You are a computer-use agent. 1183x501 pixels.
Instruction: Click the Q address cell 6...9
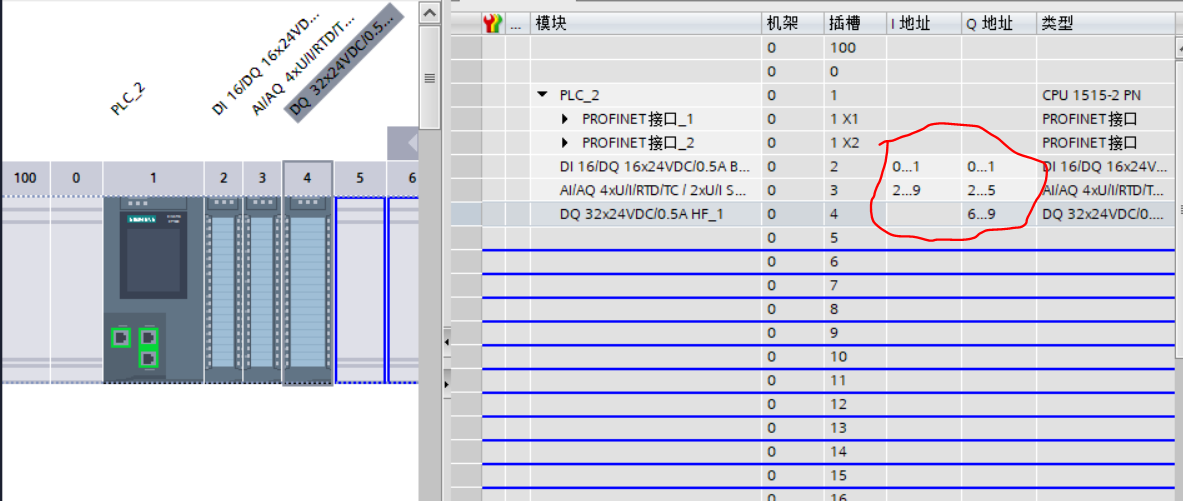pyautogui.click(x=981, y=214)
